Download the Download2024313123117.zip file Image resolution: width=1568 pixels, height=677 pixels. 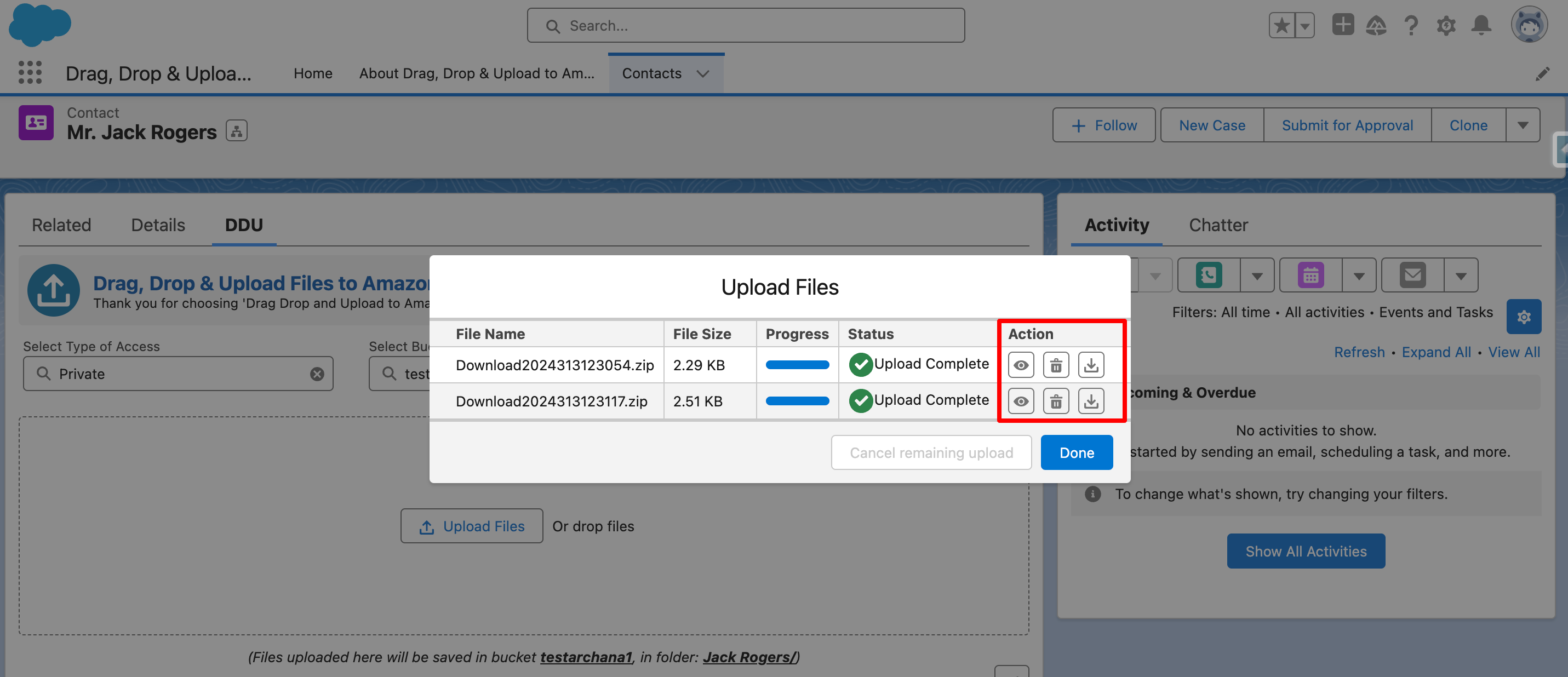click(1091, 401)
